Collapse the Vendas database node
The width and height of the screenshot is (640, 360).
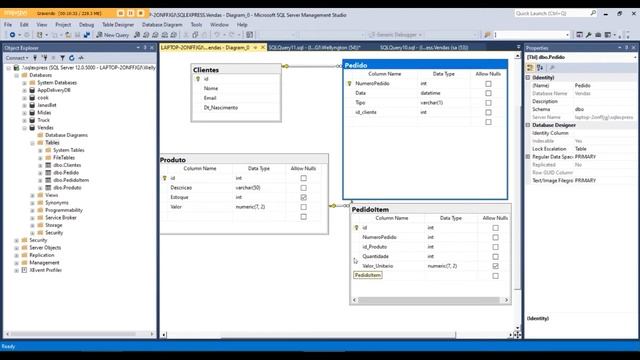pyautogui.click(x=24, y=128)
